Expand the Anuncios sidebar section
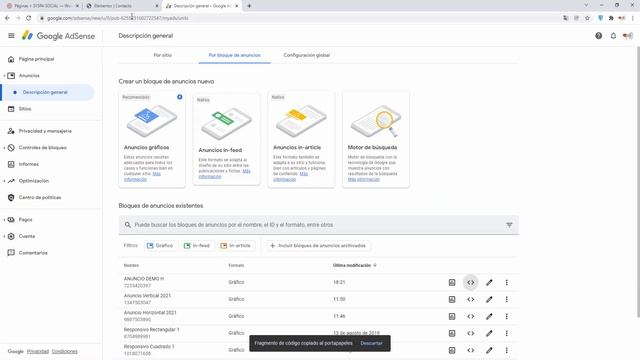 [x=4, y=76]
